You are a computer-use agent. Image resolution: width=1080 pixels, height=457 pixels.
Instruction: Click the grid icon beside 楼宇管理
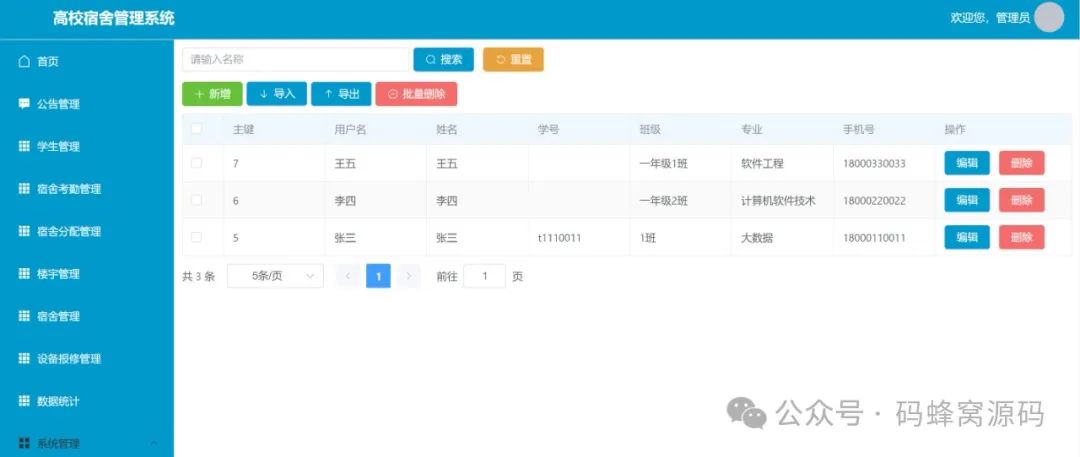(24, 274)
